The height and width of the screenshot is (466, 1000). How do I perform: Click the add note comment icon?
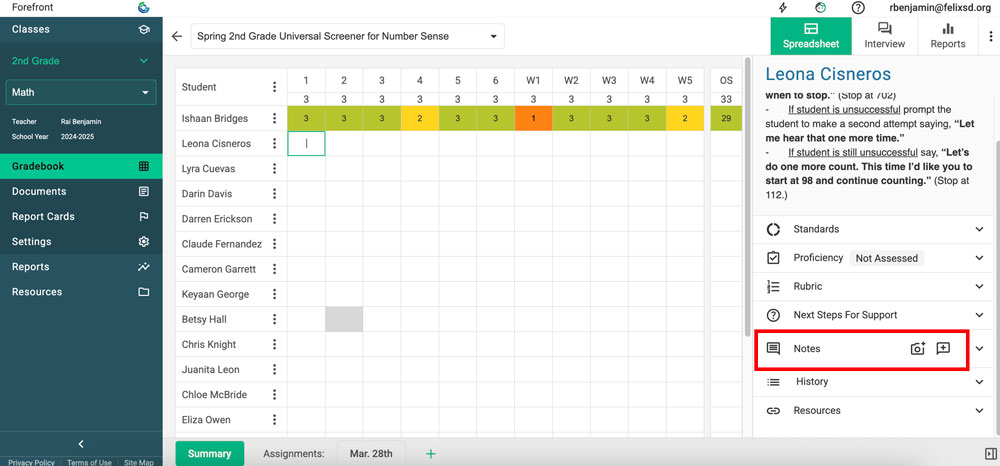click(x=943, y=349)
